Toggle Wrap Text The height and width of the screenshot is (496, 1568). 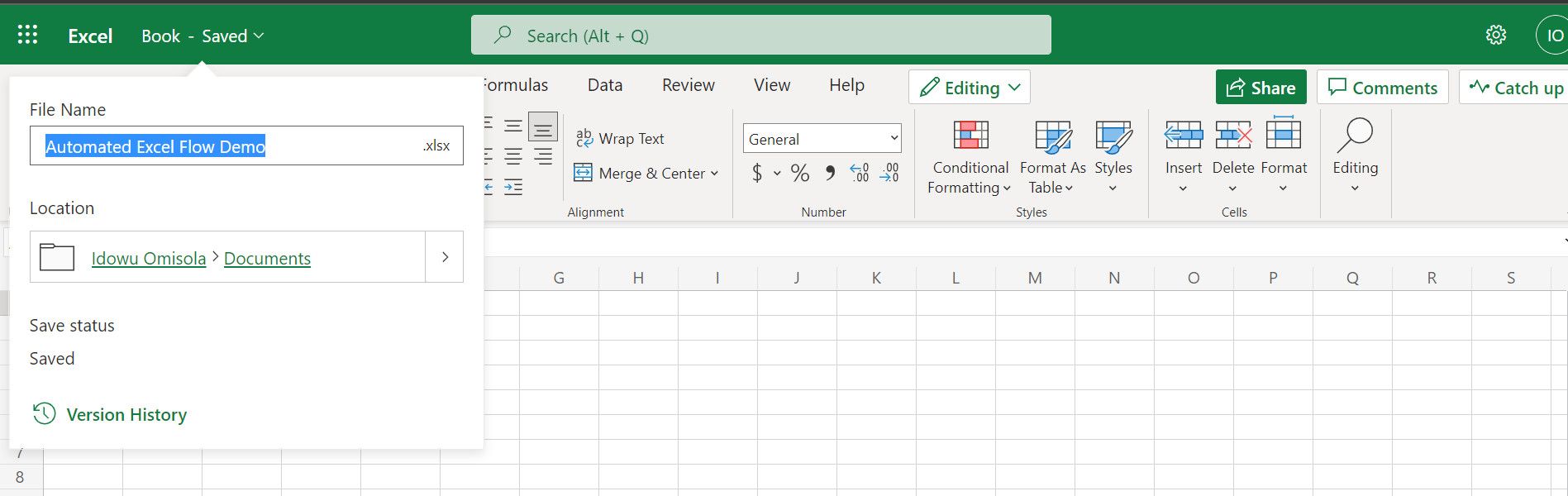620,139
